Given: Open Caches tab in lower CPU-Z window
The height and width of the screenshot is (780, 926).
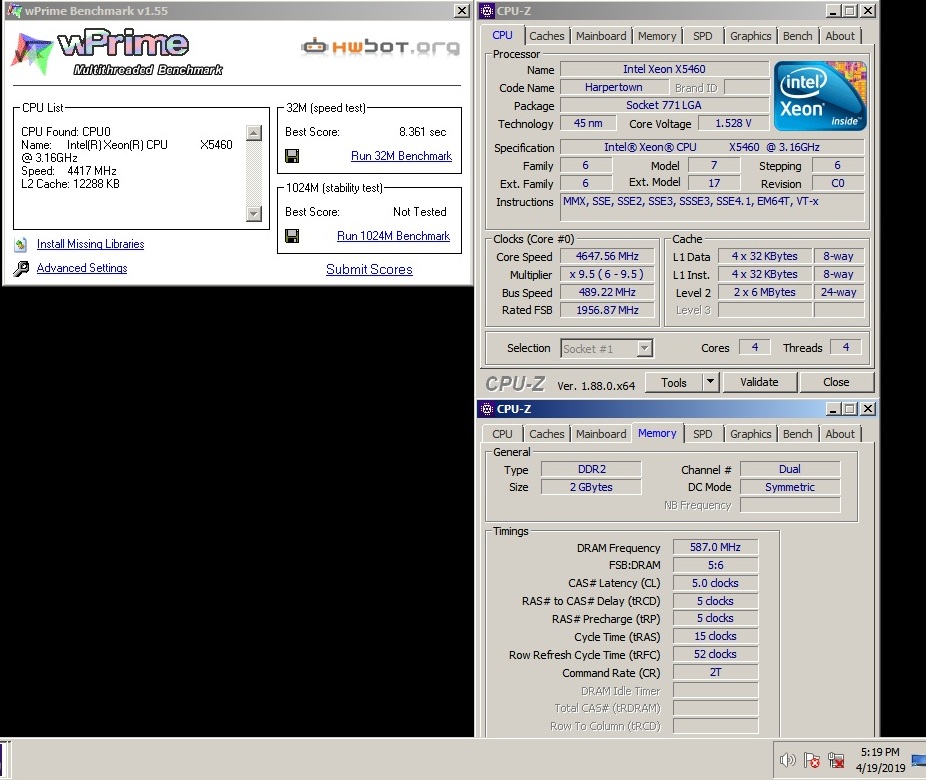Looking at the screenshot, I should click(546, 434).
